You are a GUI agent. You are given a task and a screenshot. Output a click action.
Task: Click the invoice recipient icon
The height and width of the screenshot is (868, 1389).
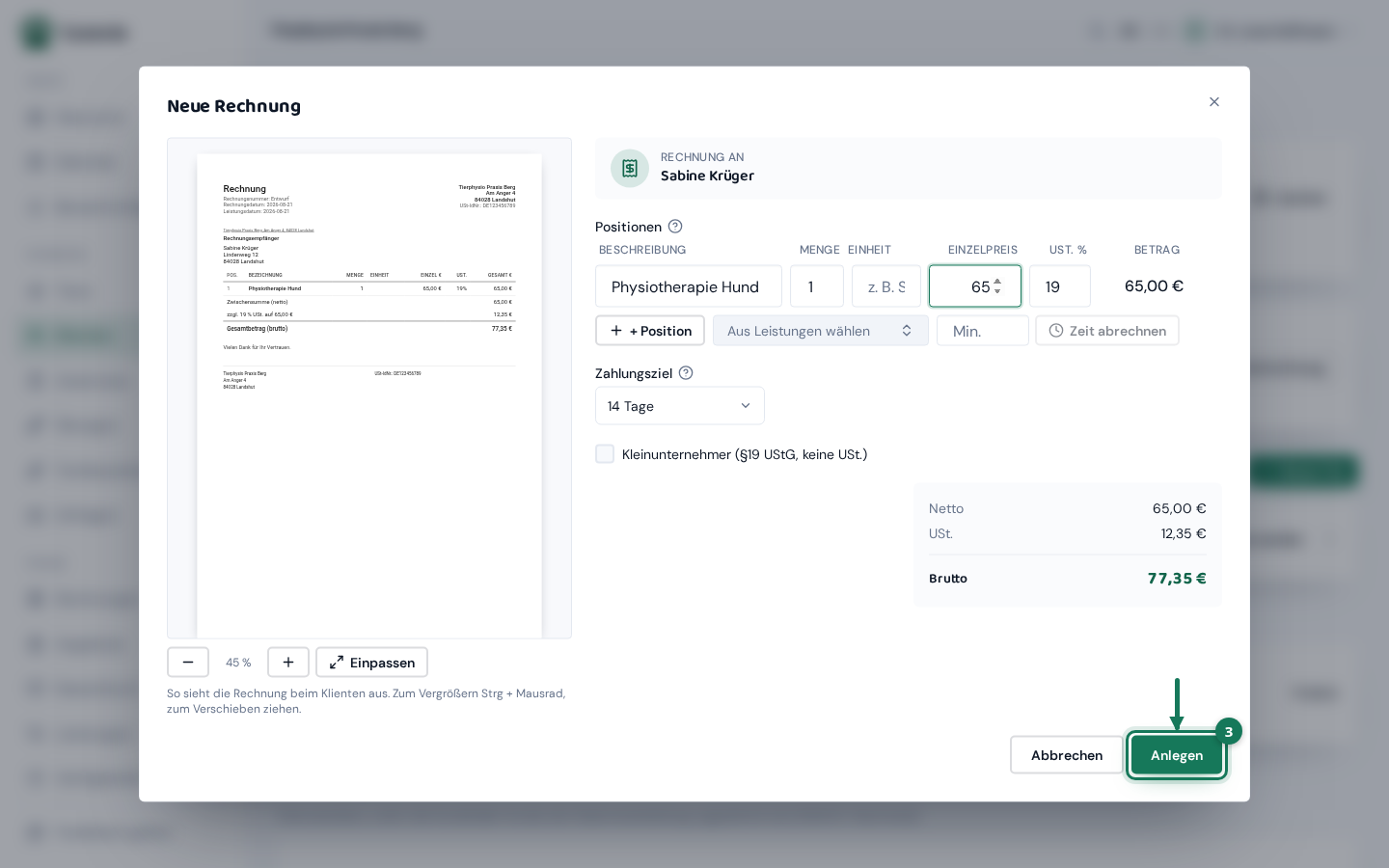point(630,169)
